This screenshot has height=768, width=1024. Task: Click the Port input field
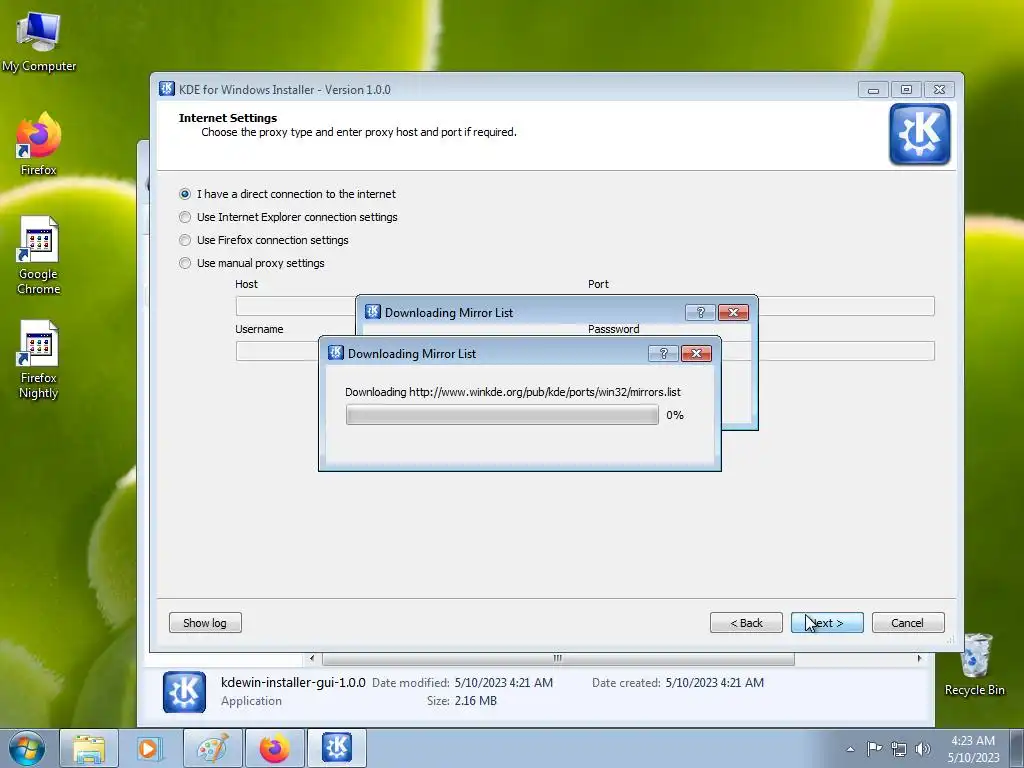846,306
